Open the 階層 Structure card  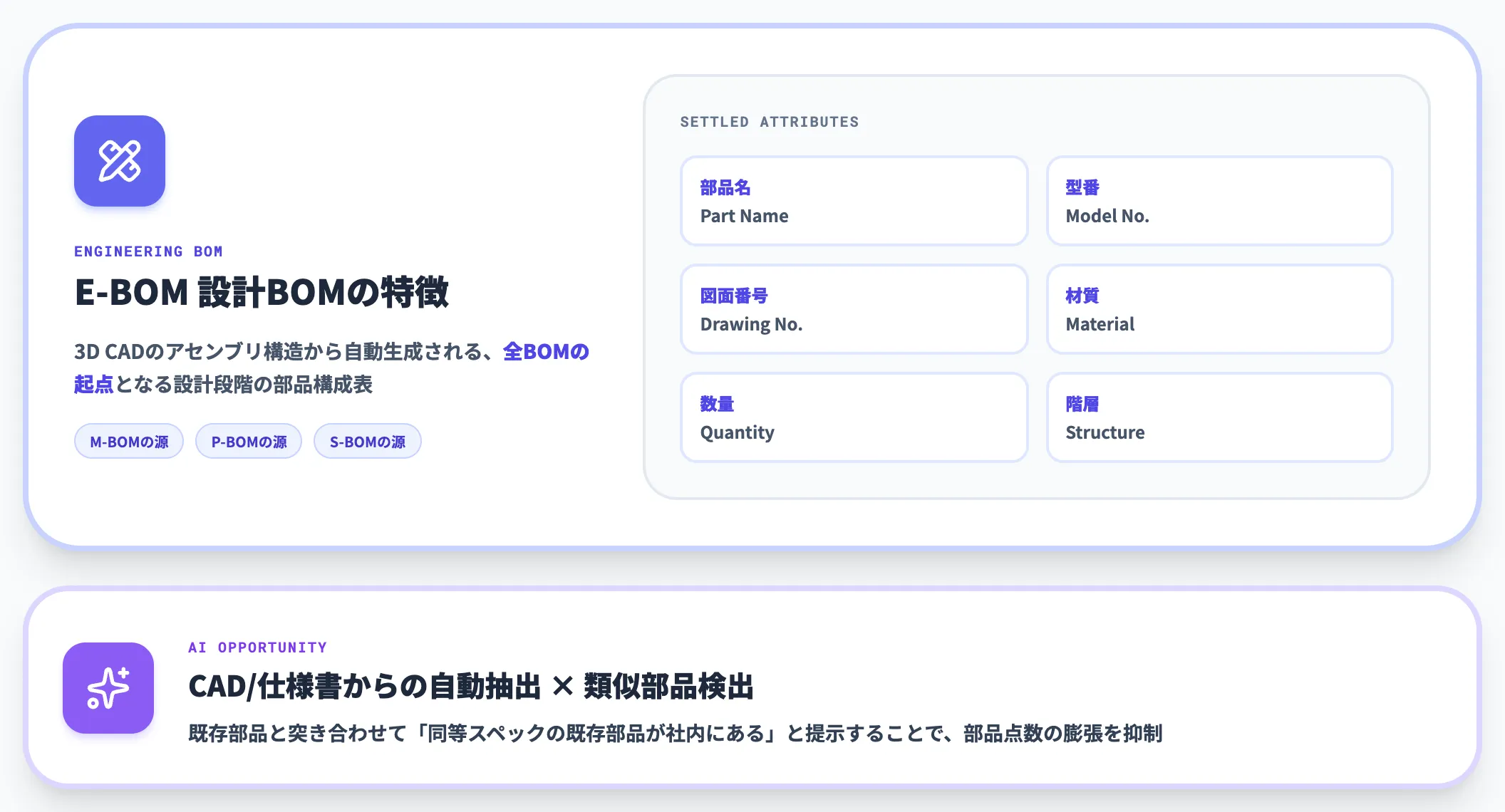click(x=1219, y=417)
